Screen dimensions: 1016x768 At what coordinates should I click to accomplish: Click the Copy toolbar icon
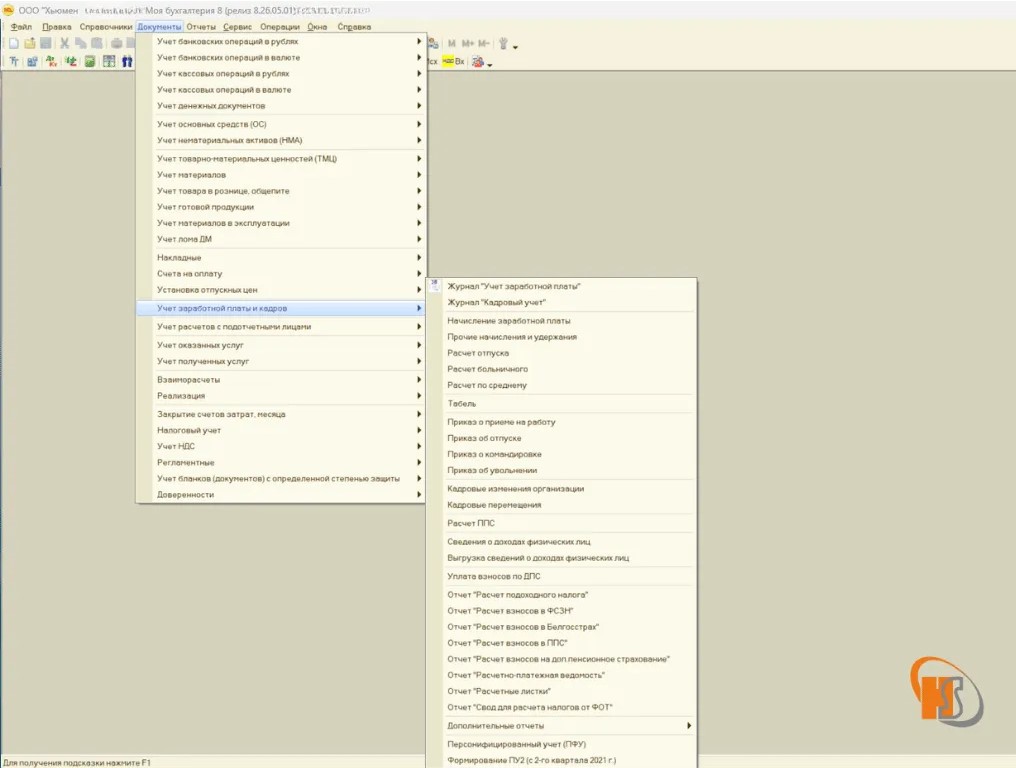tap(80, 43)
